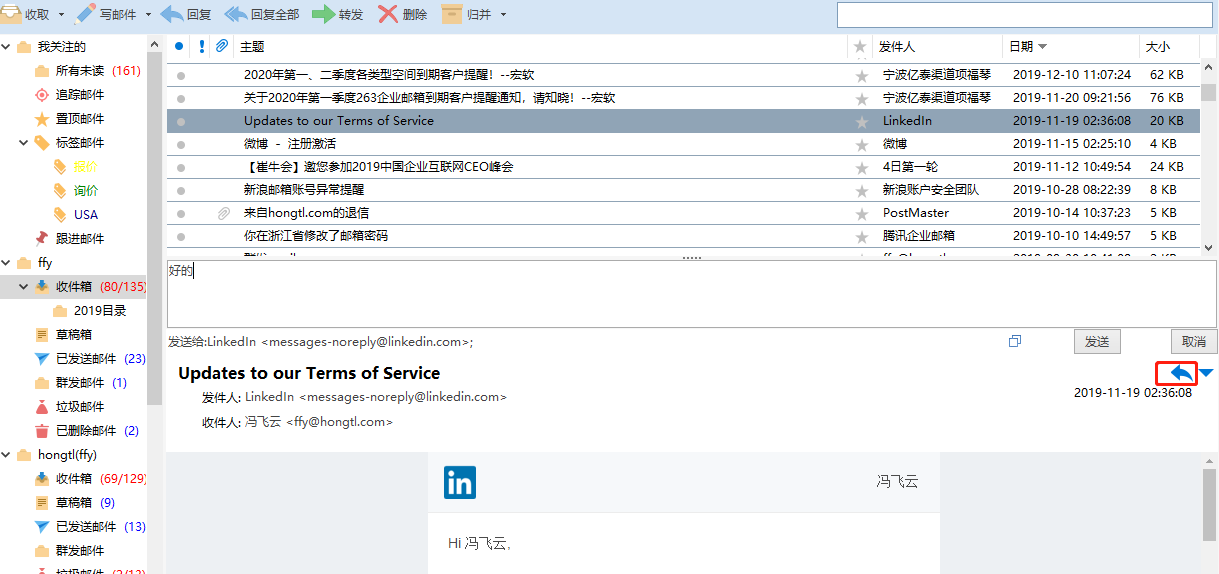
Task: Click the blue reply arrow in message header
Action: coord(1181,373)
